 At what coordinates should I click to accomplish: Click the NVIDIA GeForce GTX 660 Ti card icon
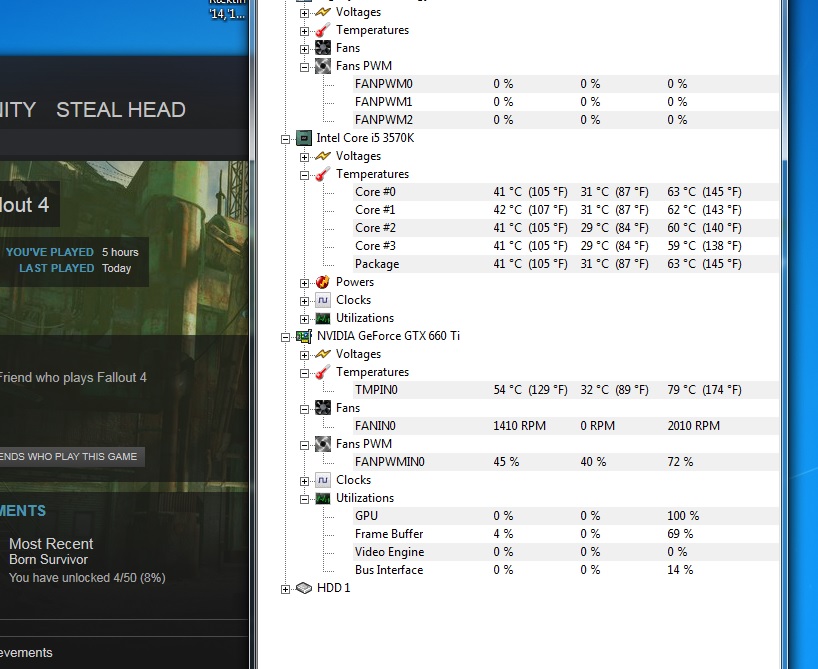303,336
